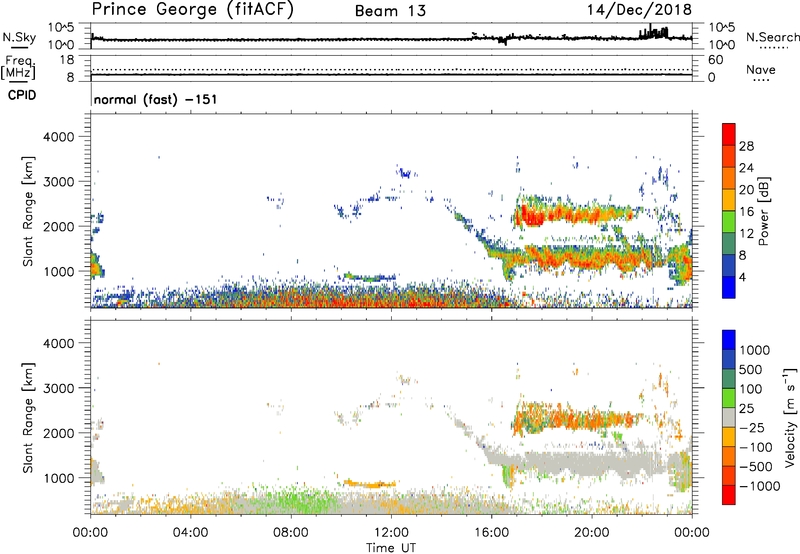Click the "Power [dB]" color bar label
800x554 pixels.
point(763,211)
